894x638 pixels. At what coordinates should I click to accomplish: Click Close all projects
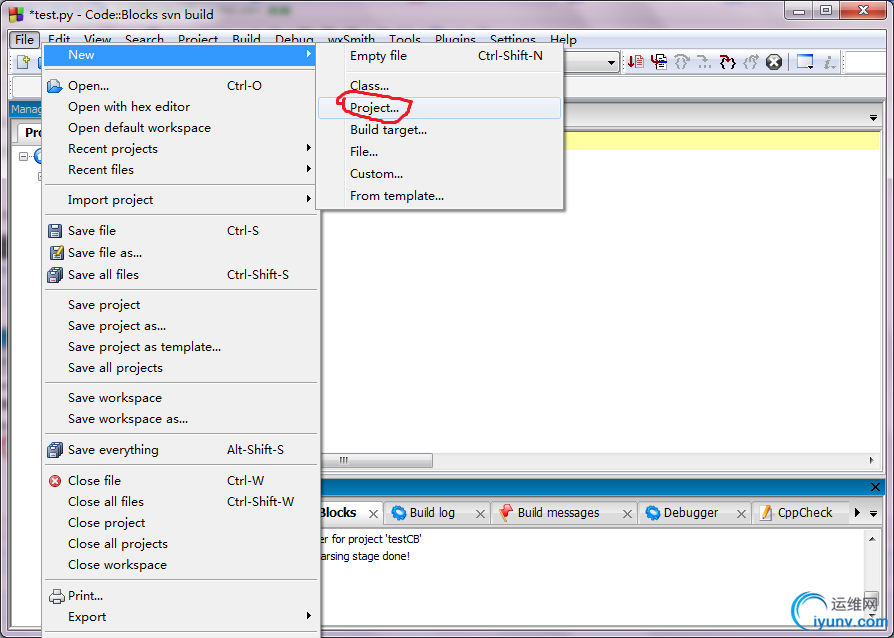[180, 544]
